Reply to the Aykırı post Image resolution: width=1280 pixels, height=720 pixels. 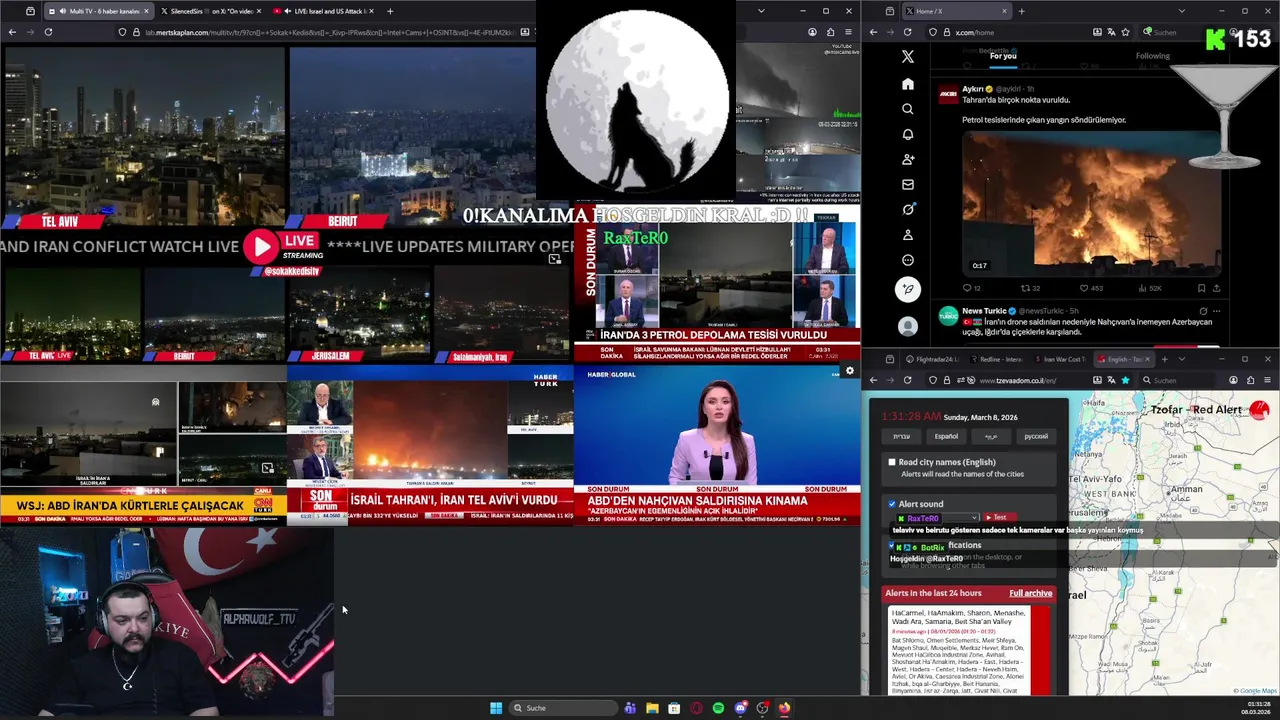click(x=967, y=288)
